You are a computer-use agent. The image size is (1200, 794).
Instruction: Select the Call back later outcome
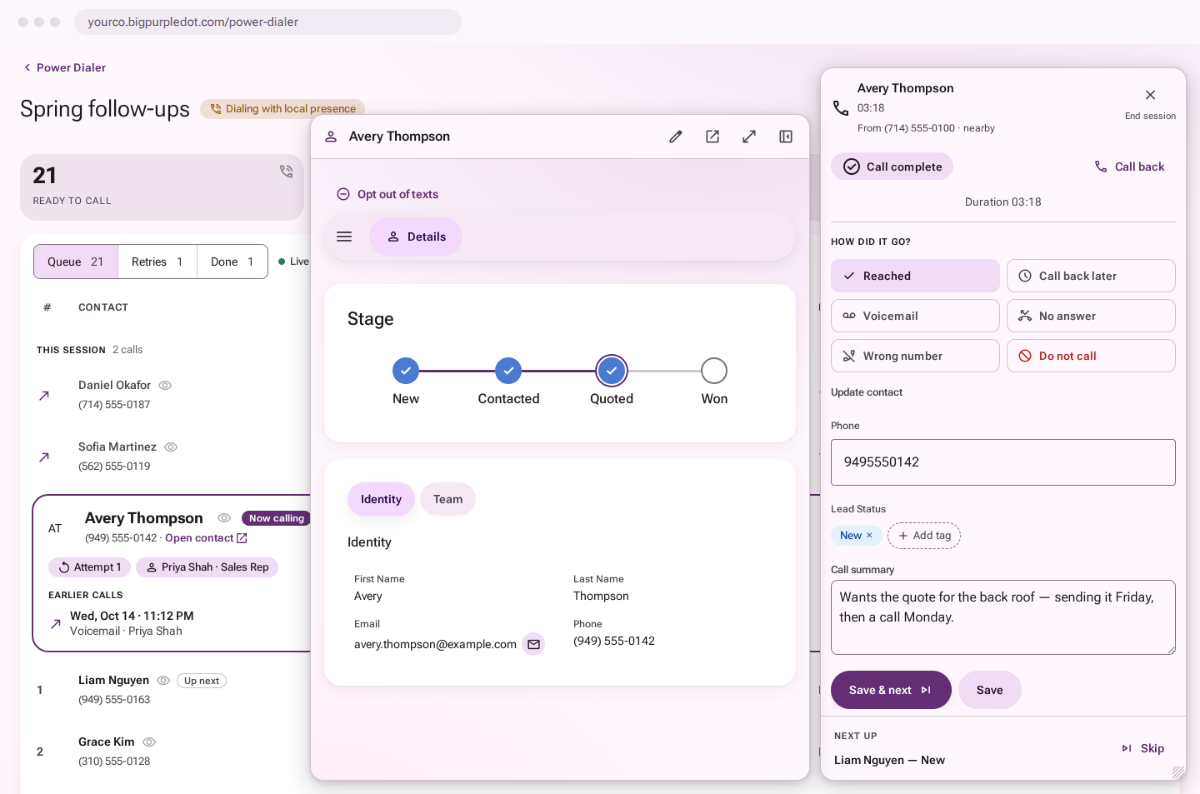coord(1091,276)
